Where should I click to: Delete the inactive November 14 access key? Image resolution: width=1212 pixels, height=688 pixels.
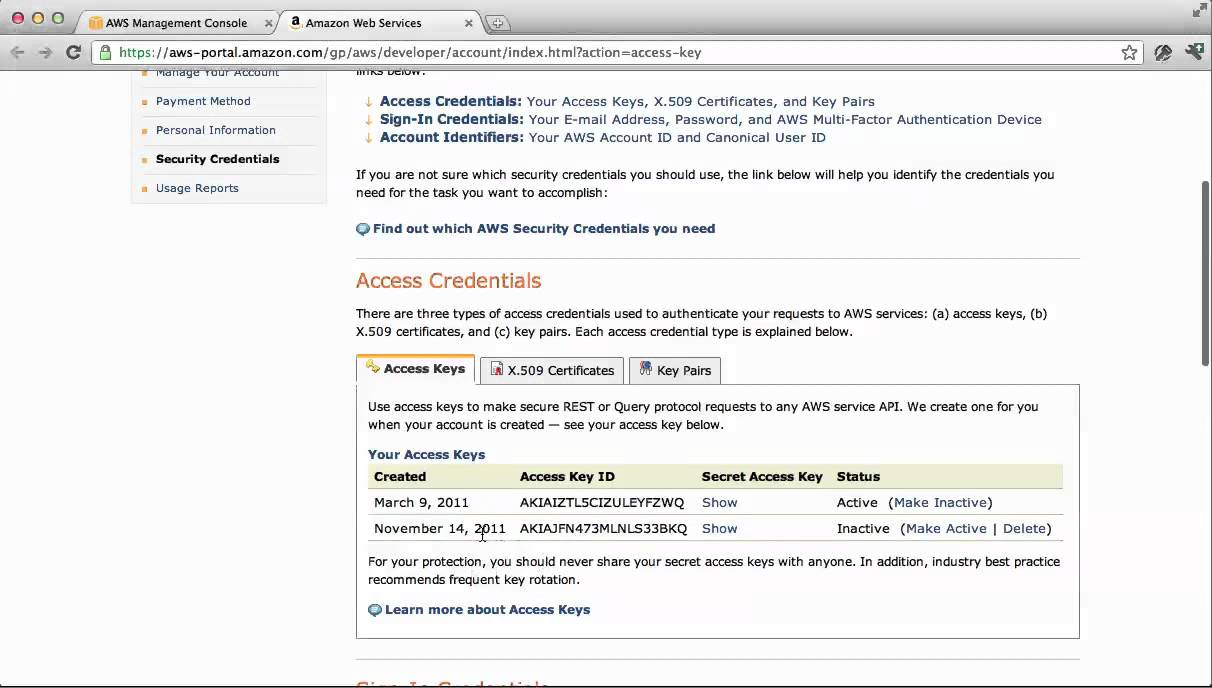[1024, 528]
